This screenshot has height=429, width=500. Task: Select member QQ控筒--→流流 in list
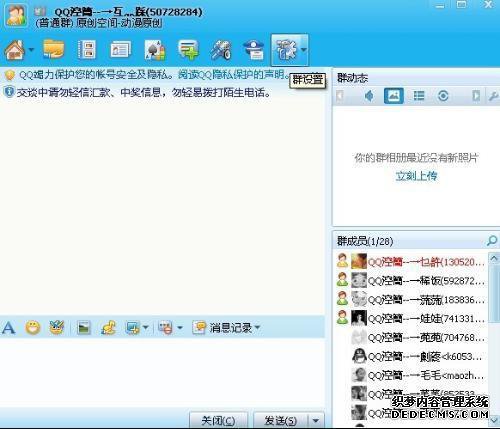click(411, 300)
